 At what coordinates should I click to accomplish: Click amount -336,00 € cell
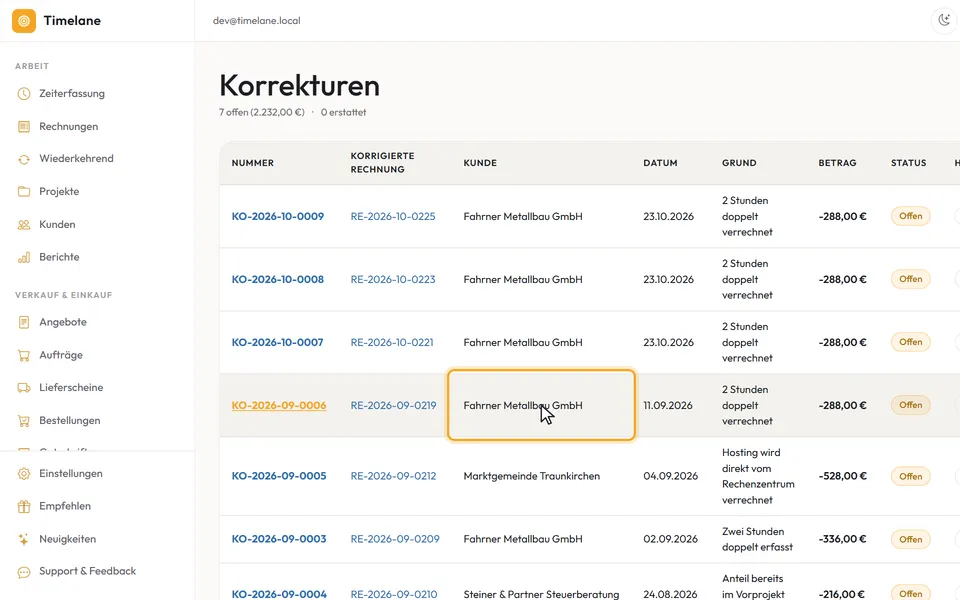click(842, 539)
